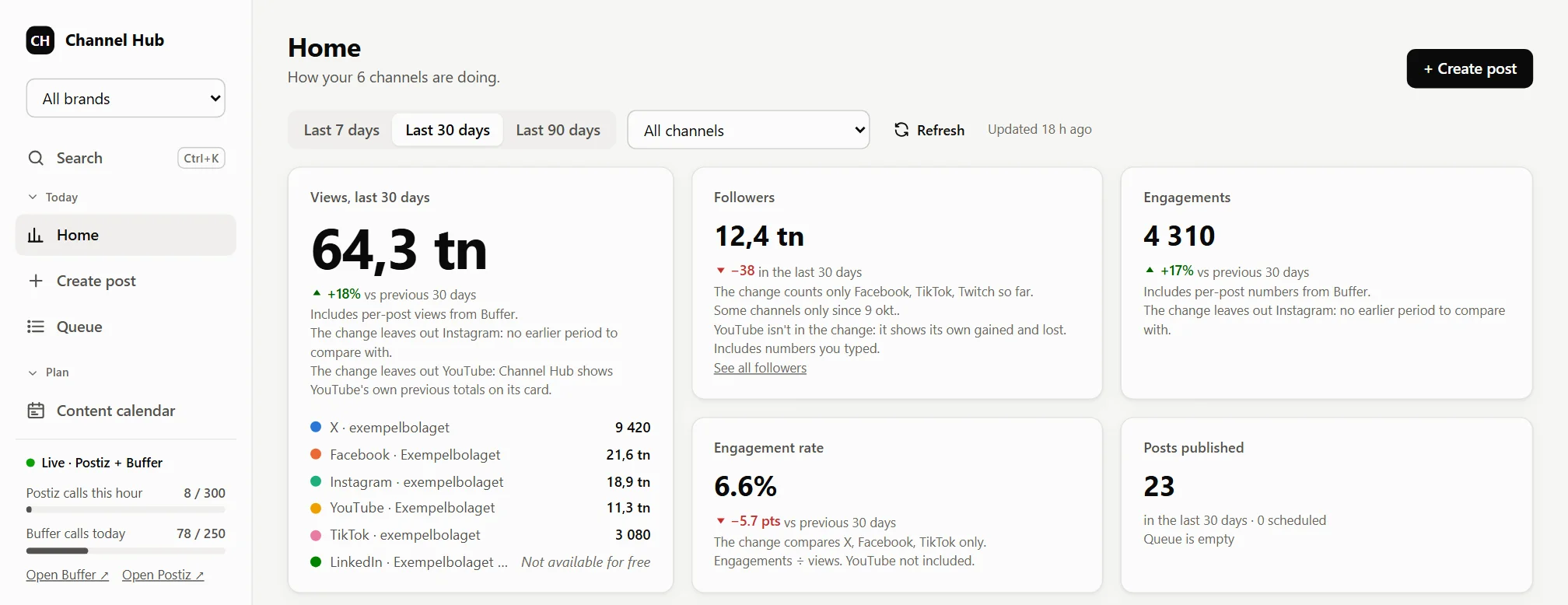Click the 18,9 tn views value
This screenshot has width=1568, height=605.
pos(628,481)
